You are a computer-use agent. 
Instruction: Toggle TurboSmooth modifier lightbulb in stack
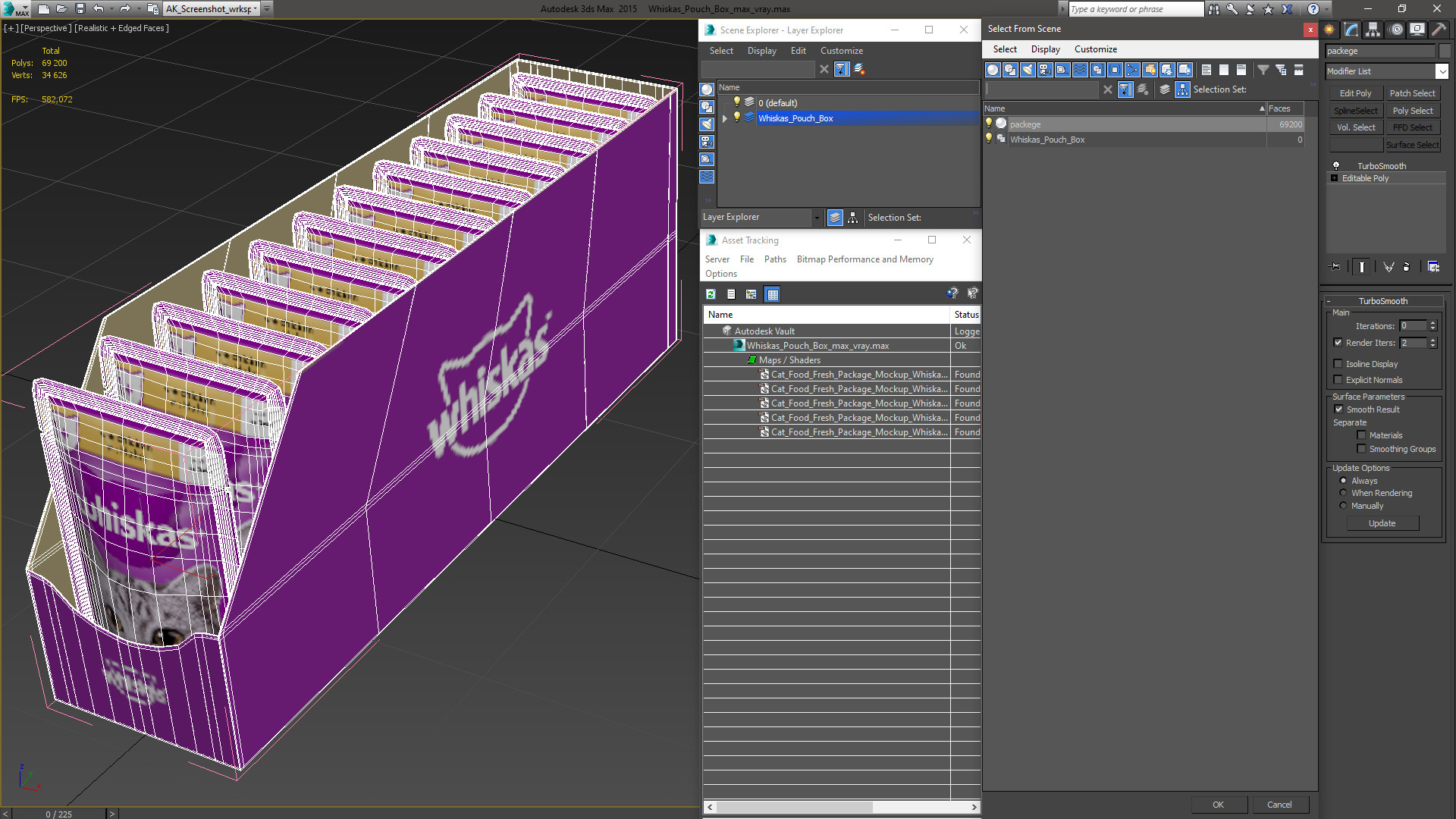coord(1336,166)
